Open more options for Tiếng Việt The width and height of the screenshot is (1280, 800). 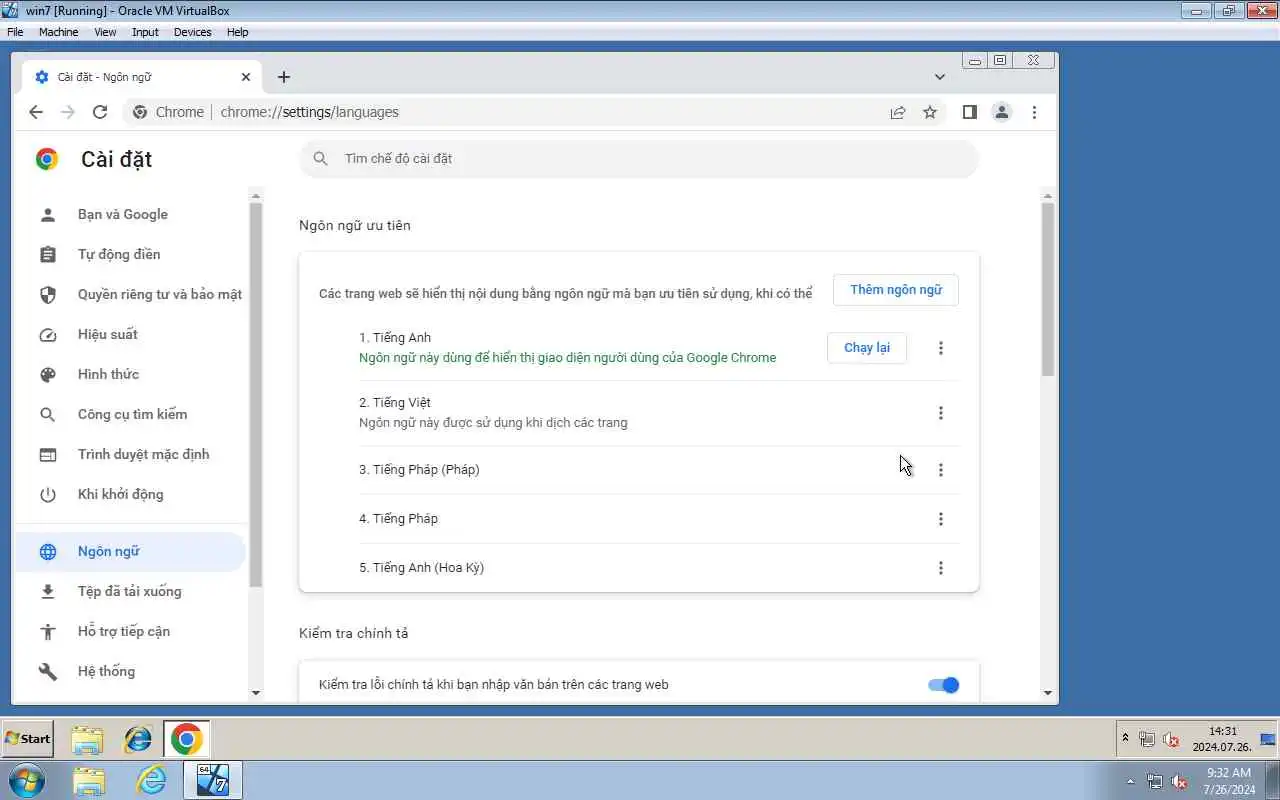pos(940,413)
